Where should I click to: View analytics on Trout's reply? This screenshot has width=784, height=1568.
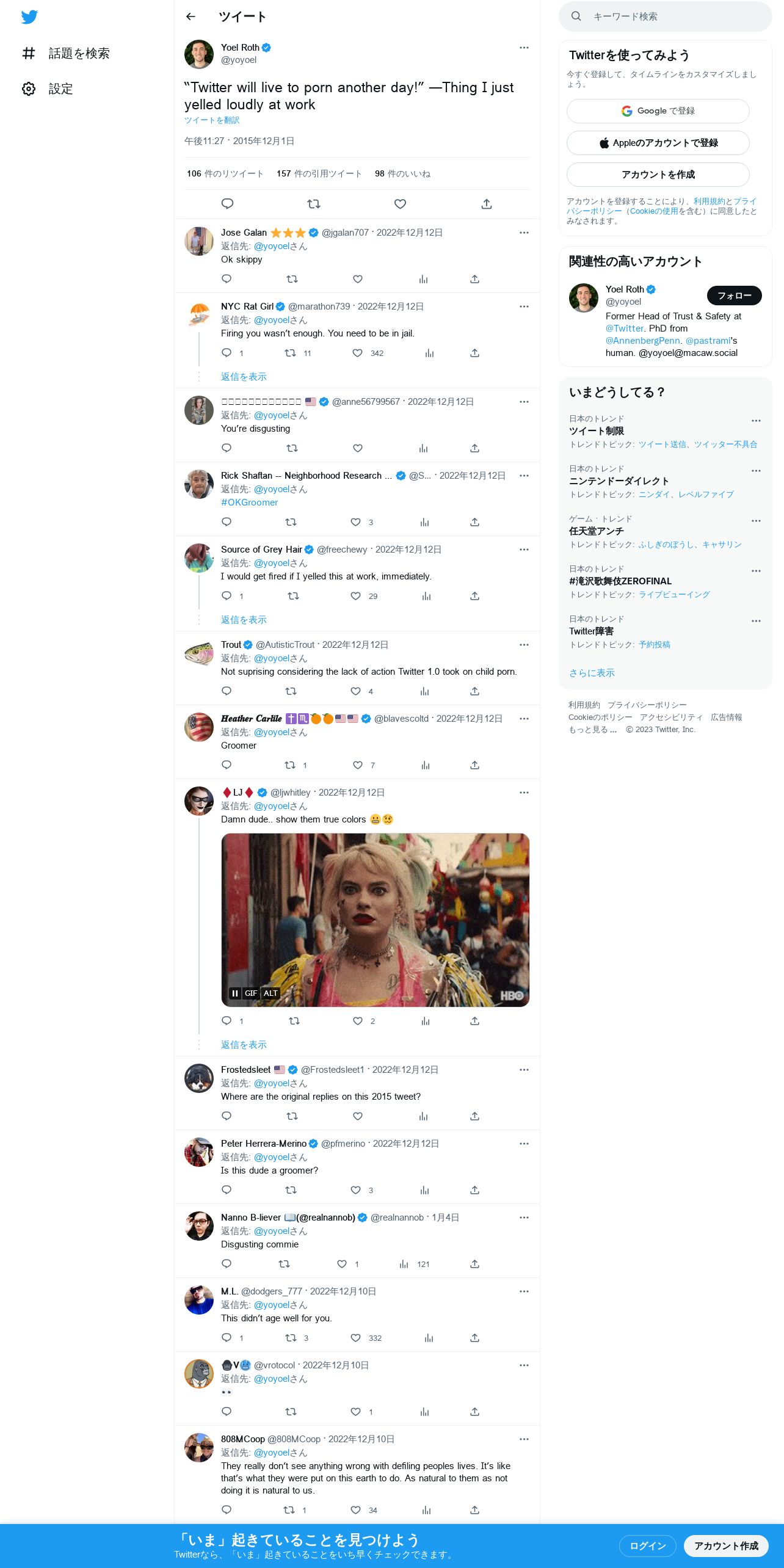[424, 691]
